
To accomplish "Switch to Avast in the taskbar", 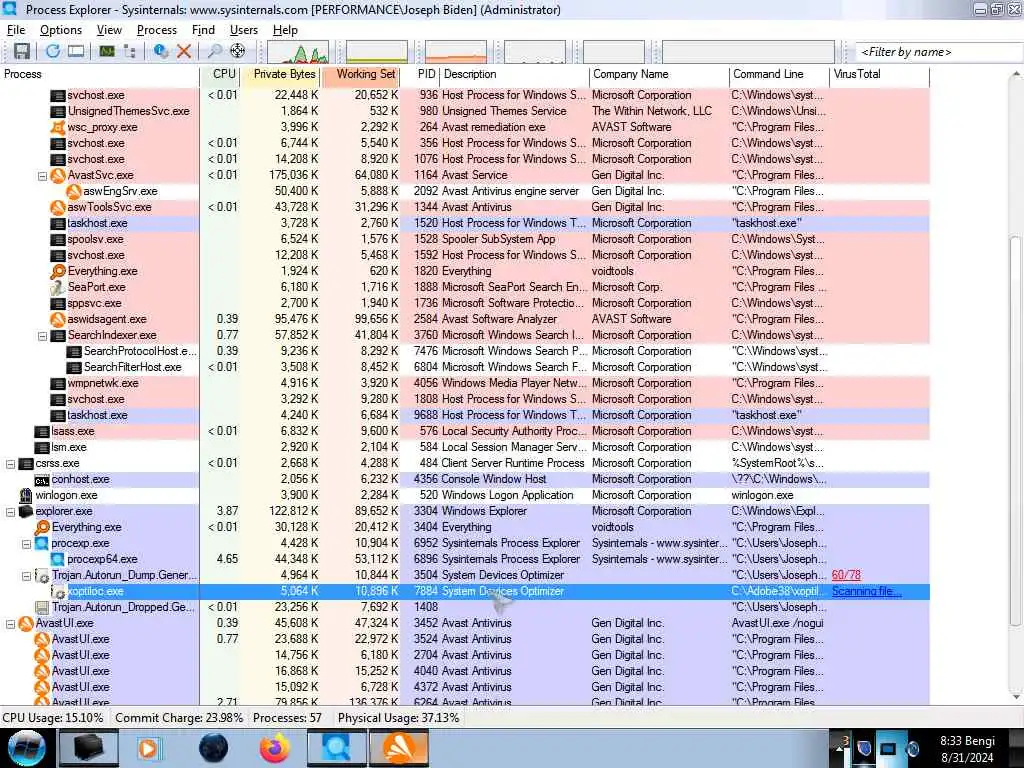I will coord(400,748).
